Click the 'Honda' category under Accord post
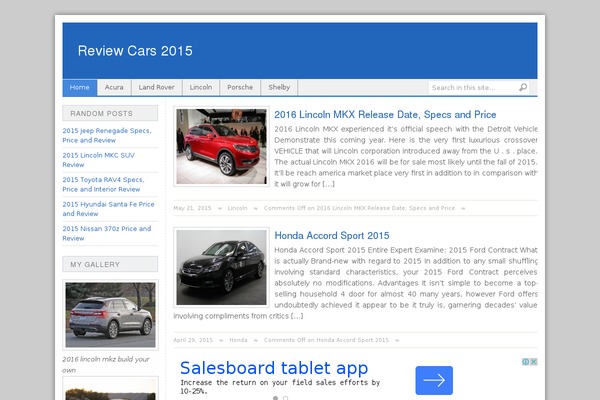600x400 pixels. [x=238, y=340]
